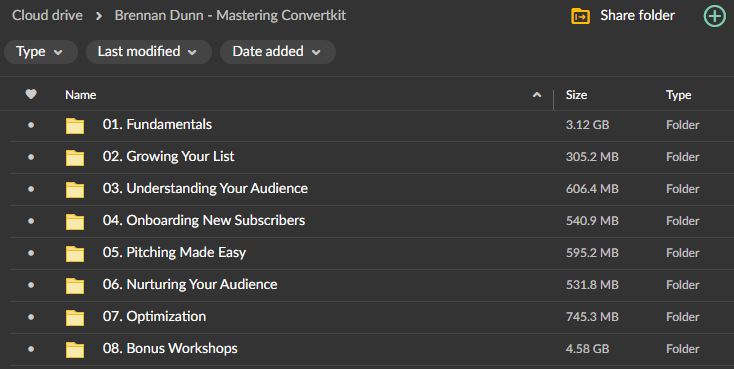This screenshot has height=369, width=734.
Task: Click the Share folder text button
Action: pyautogui.click(x=637, y=15)
